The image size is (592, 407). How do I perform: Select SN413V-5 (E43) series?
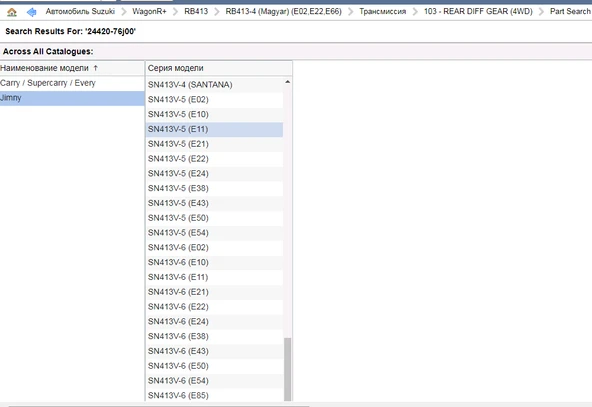(214, 203)
